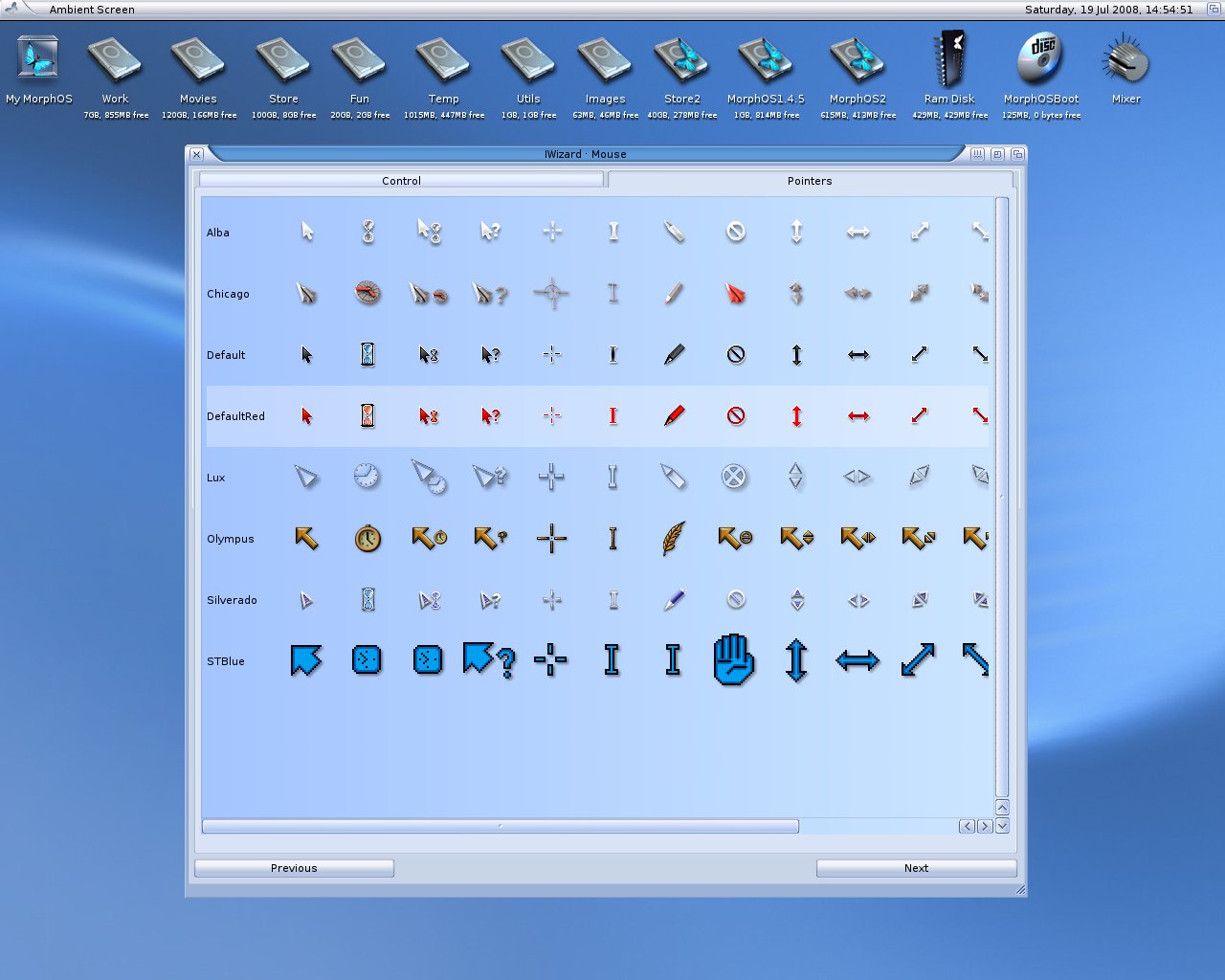Select the DefaultRed theme row
The image size is (1225, 980).
point(235,415)
